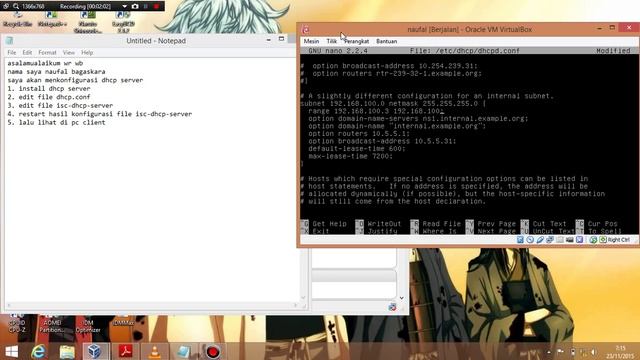Click Notepad's horizontal scrollbar left arrow
The height and width of the screenshot is (360, 640).
tap(9, 305)
